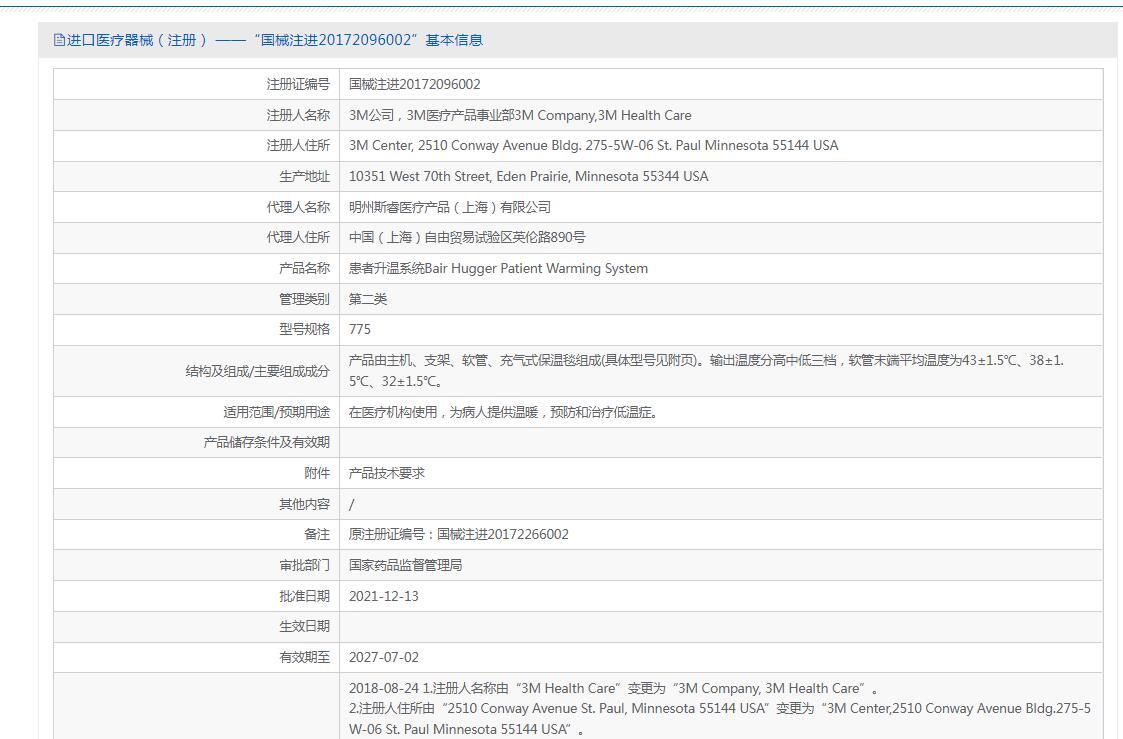Click the 适用范围/预期用途 value text
Screen dimensions: 1123x739
point(503,412)
